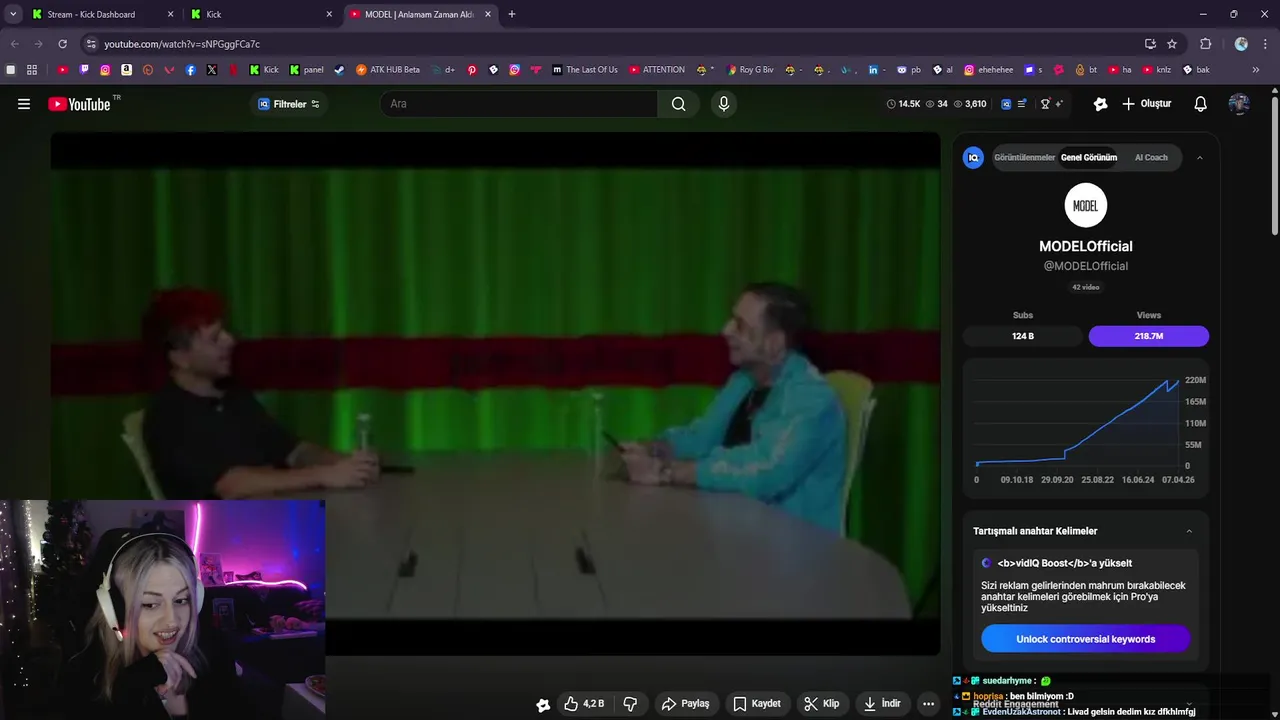Close the MODEL YouTube browser tab
Viewport: 1280px width, 720px height.
click(x=488, y=14)
